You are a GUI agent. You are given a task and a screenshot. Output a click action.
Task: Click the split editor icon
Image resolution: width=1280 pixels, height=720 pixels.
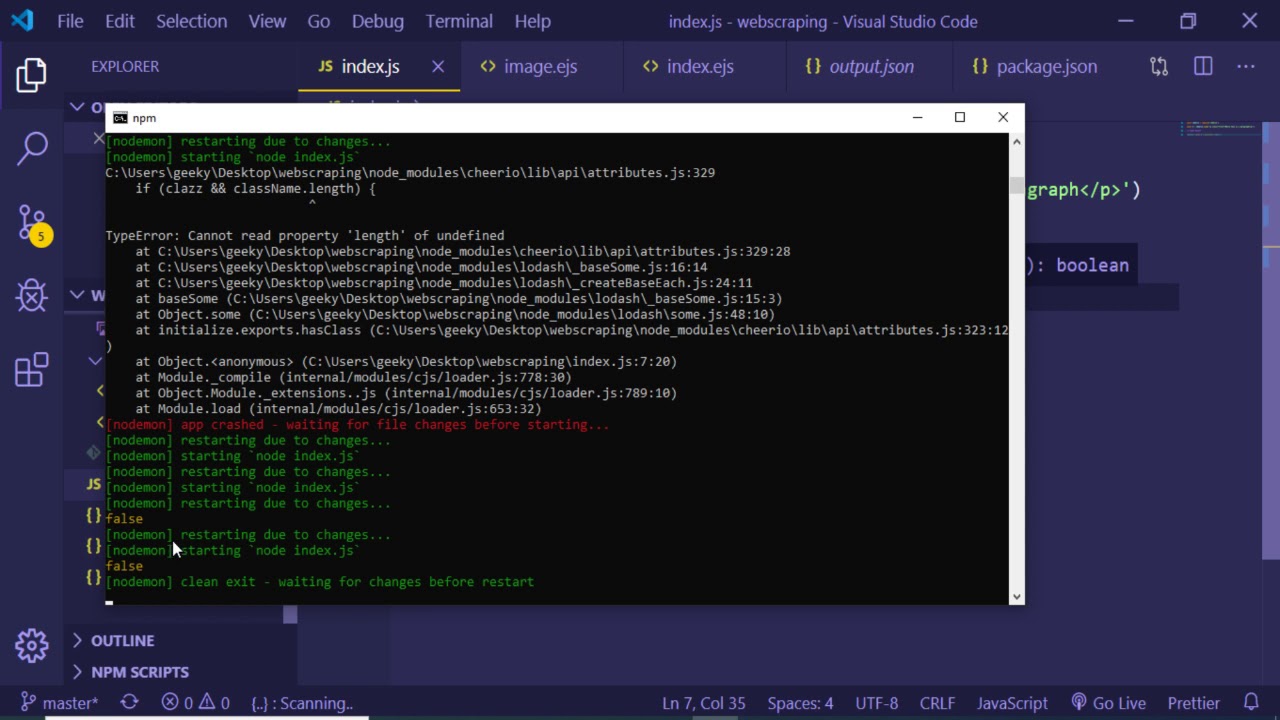coord(1203,67)
